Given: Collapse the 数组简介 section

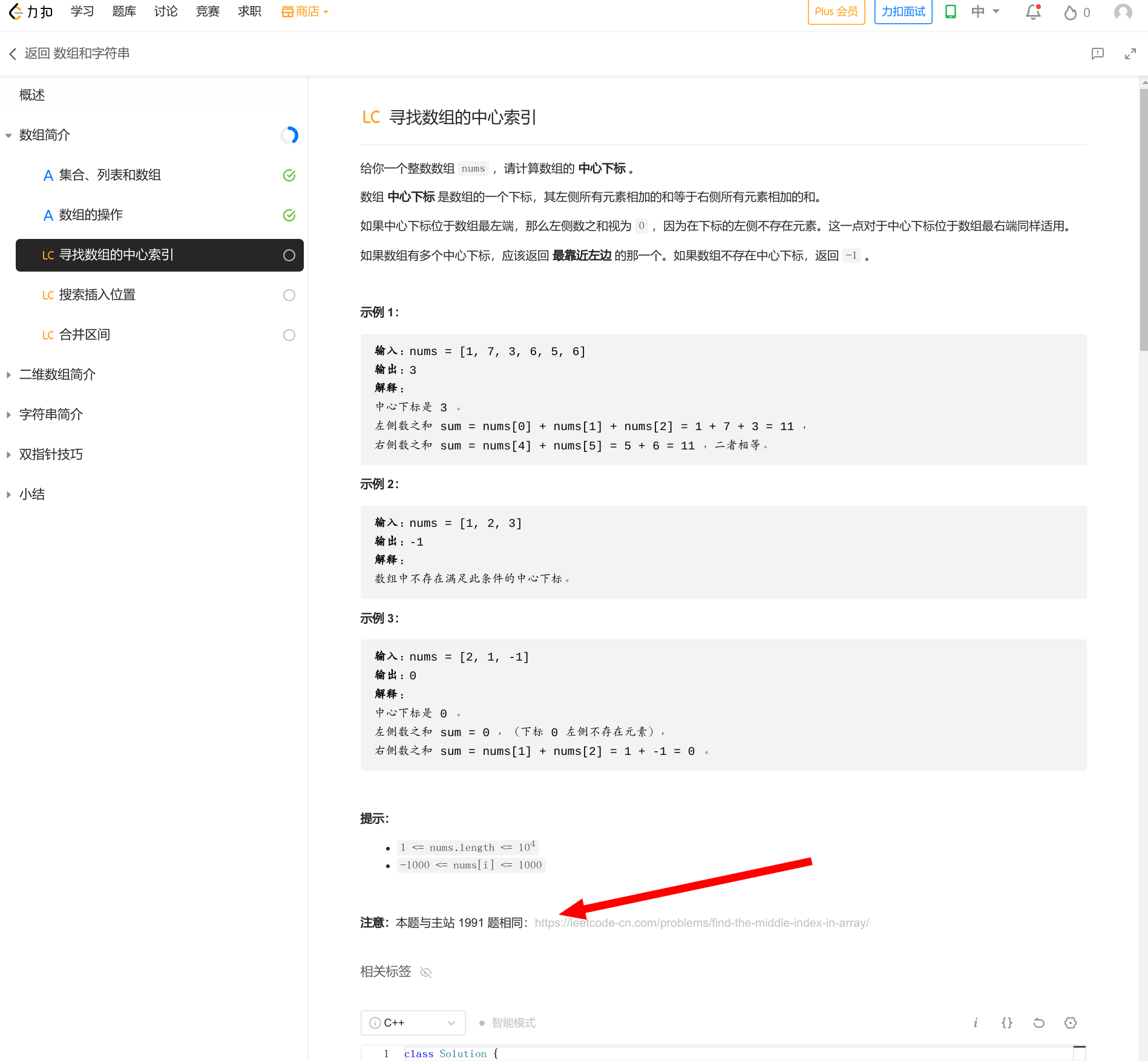Looking at the screenshot, I should tap(8, 135).
